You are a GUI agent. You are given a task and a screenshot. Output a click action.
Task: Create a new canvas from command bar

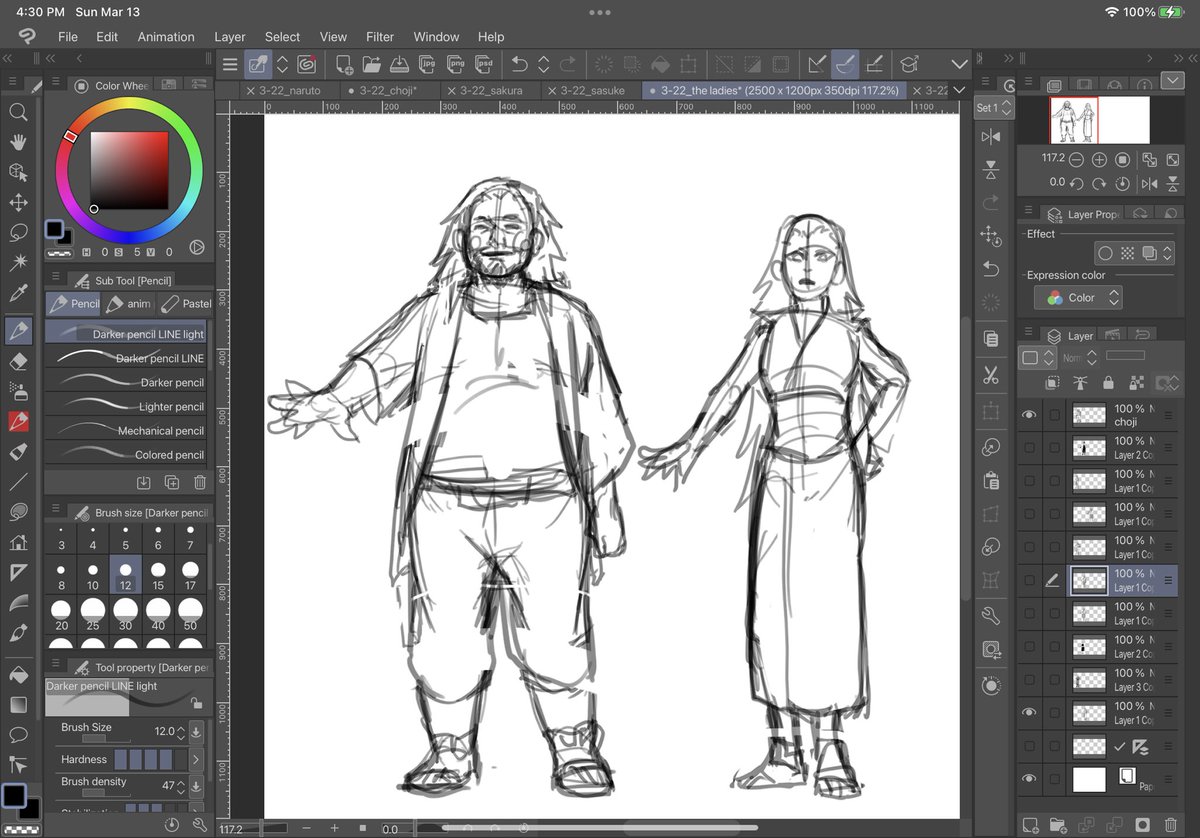pos(344,64)
